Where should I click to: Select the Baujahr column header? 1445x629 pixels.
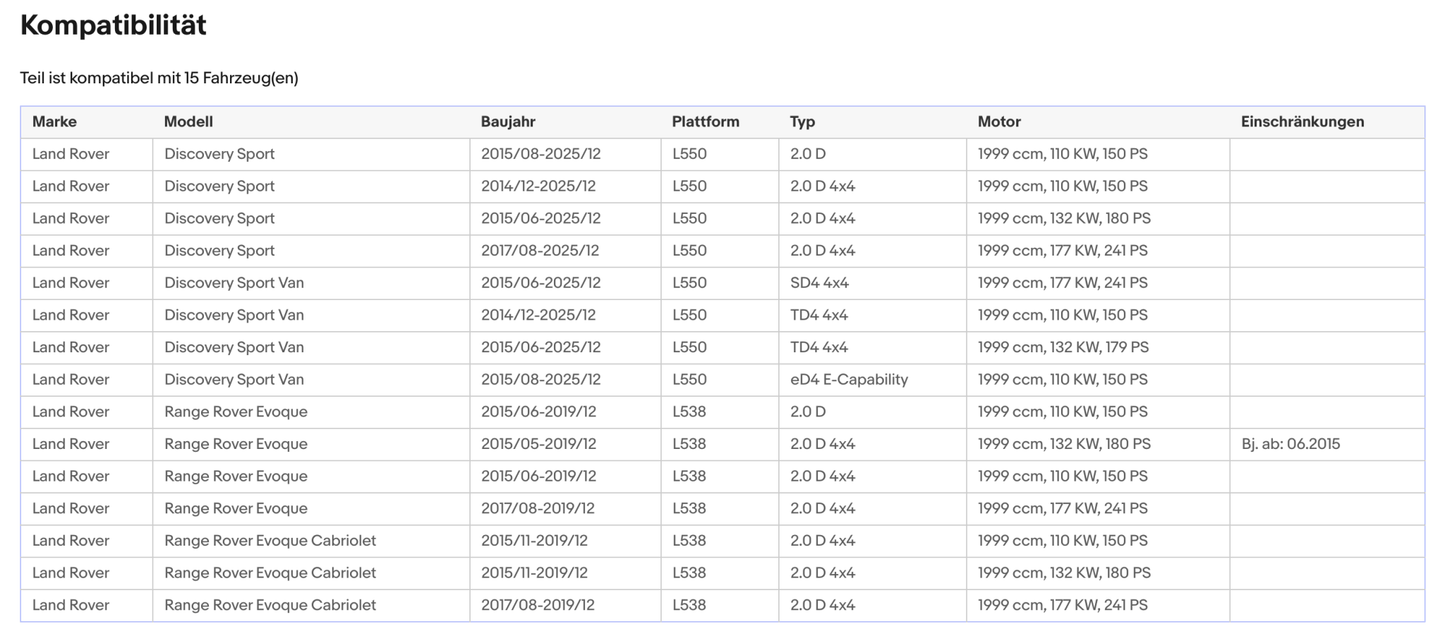pos(508,122)
